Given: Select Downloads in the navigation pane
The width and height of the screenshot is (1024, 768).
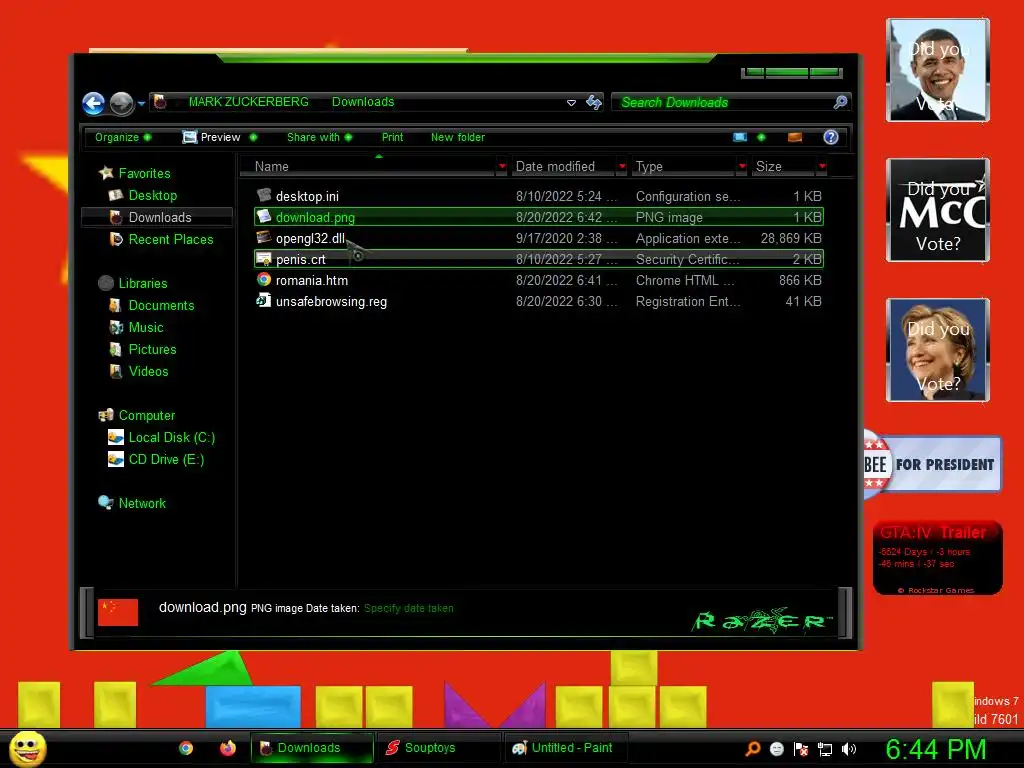Looking at the screenshot, I should coord(159,217).
